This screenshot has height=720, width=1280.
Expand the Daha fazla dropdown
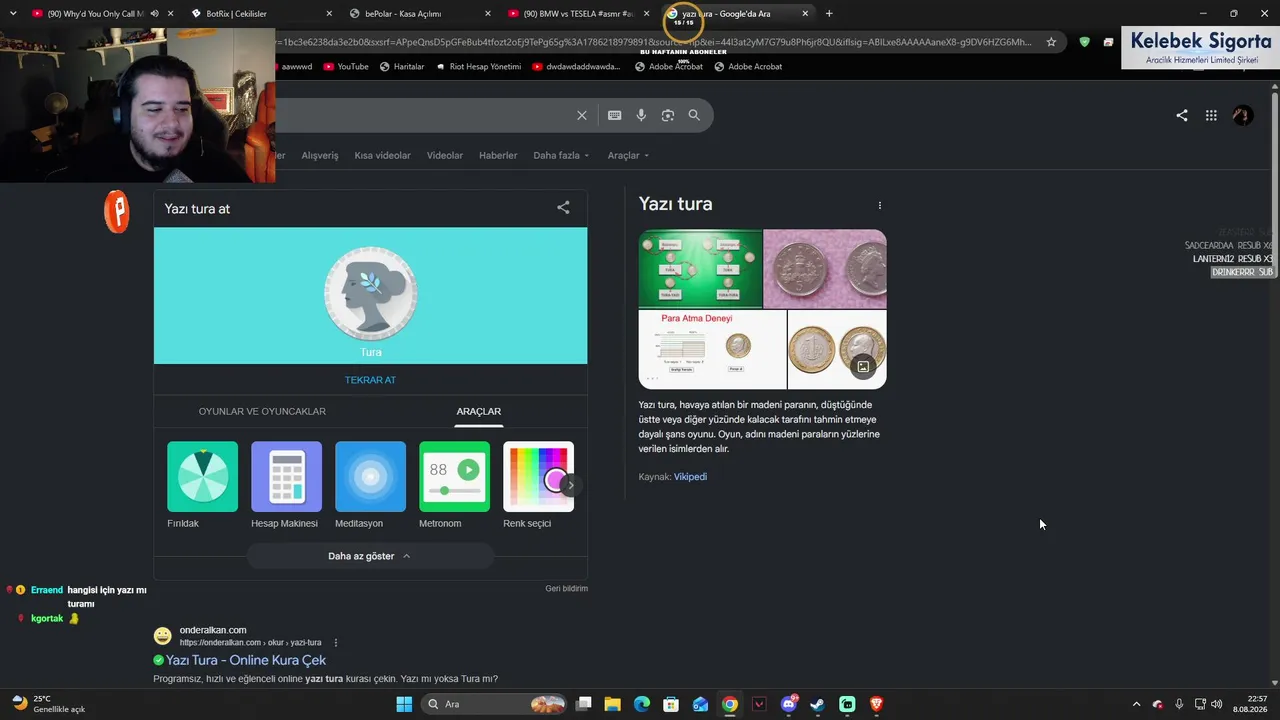point(561,155)
